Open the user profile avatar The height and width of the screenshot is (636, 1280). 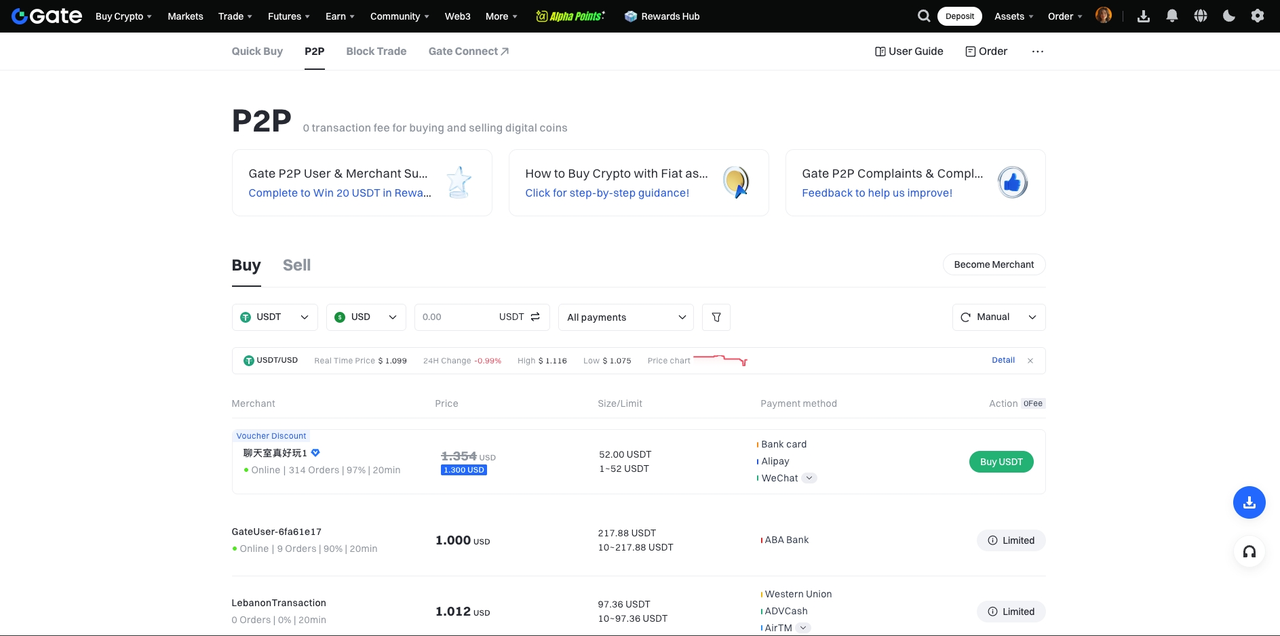(x=1104, y=16)
